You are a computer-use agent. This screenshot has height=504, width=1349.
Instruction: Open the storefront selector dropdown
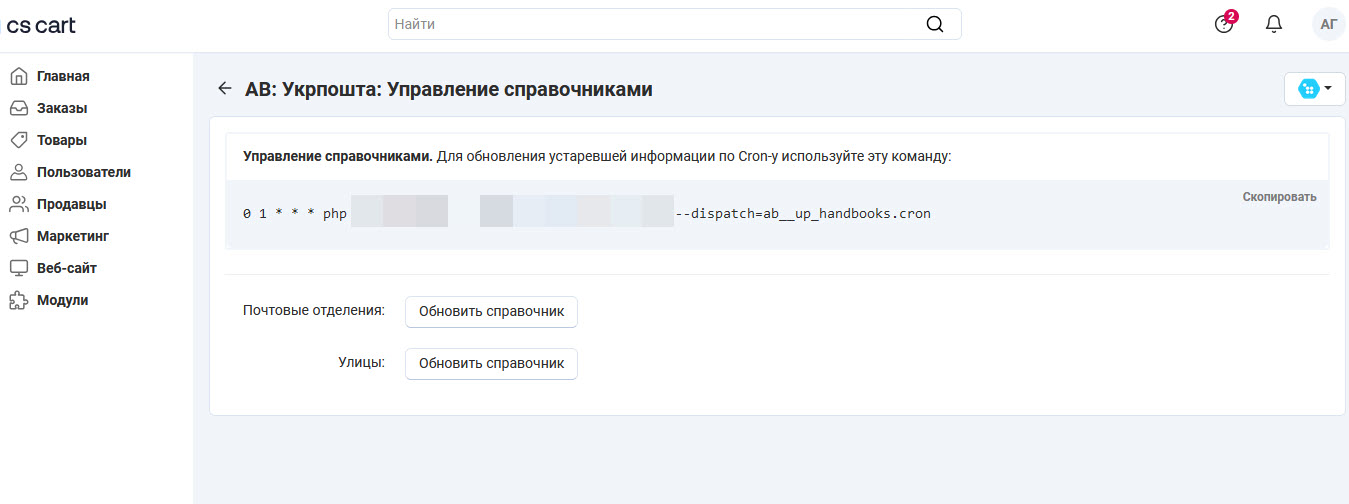(x=1314, y=89)
